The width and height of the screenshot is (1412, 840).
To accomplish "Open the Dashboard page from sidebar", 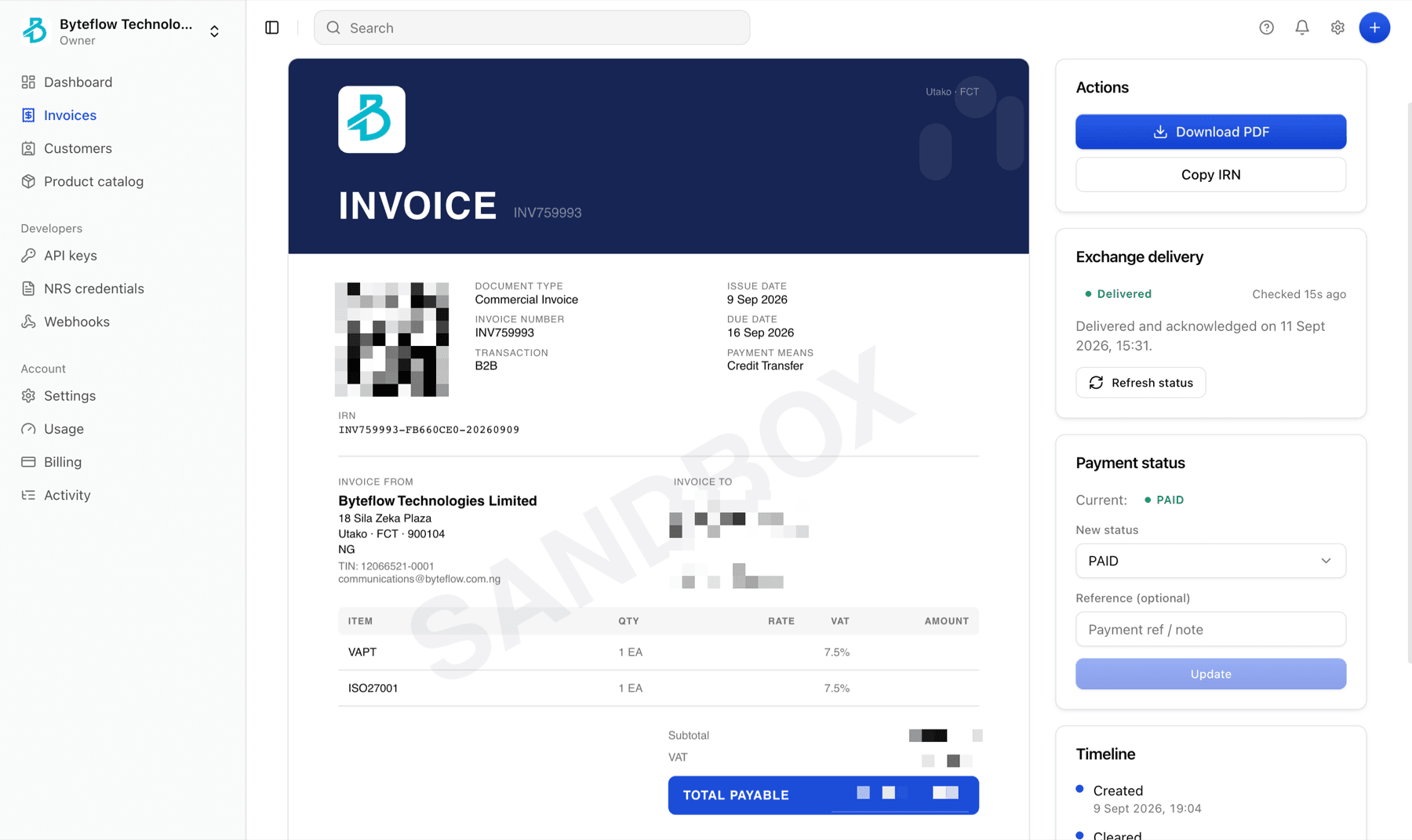I will click(x=122, y=82).
